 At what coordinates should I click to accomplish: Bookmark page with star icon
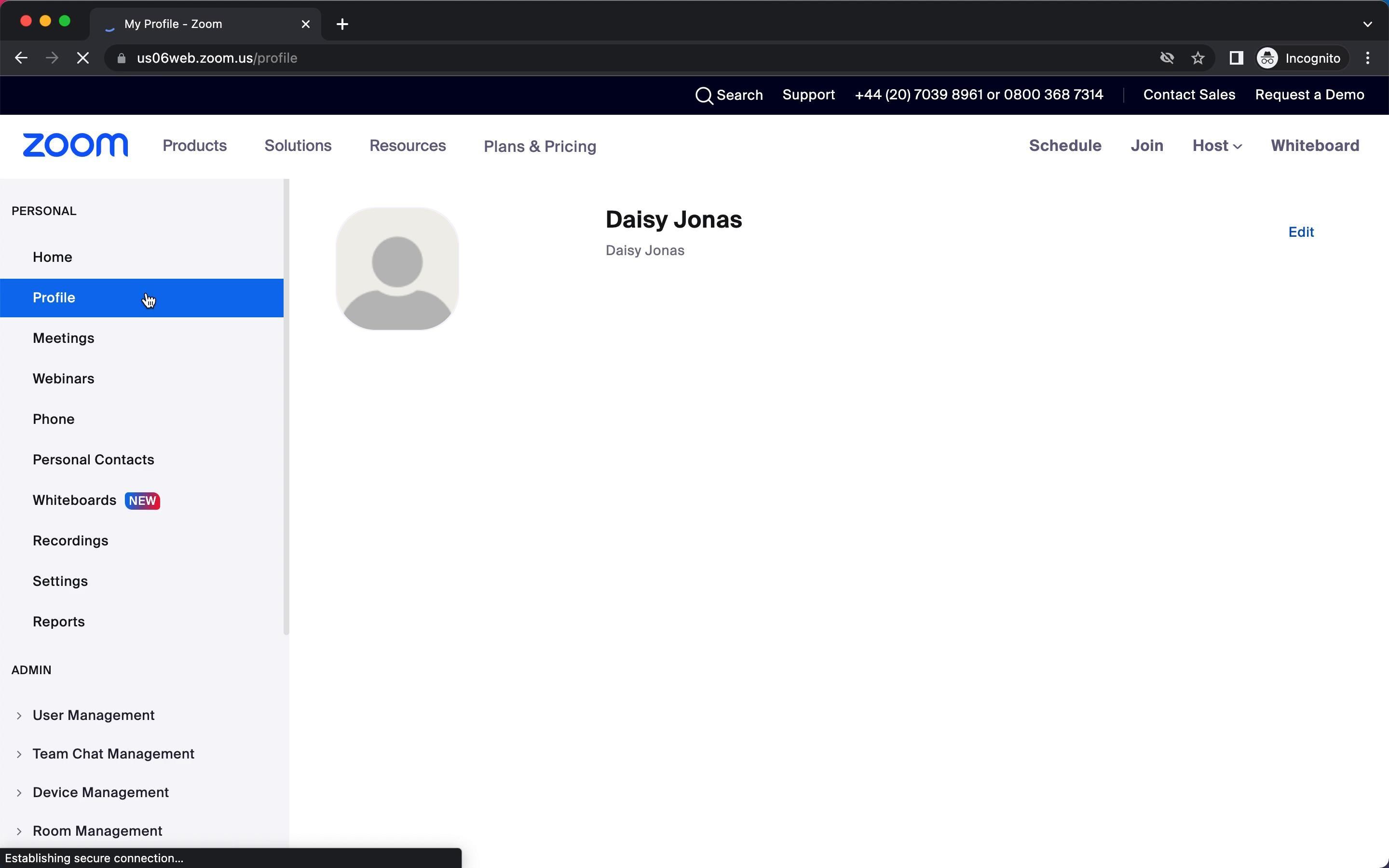(1198, 58)
